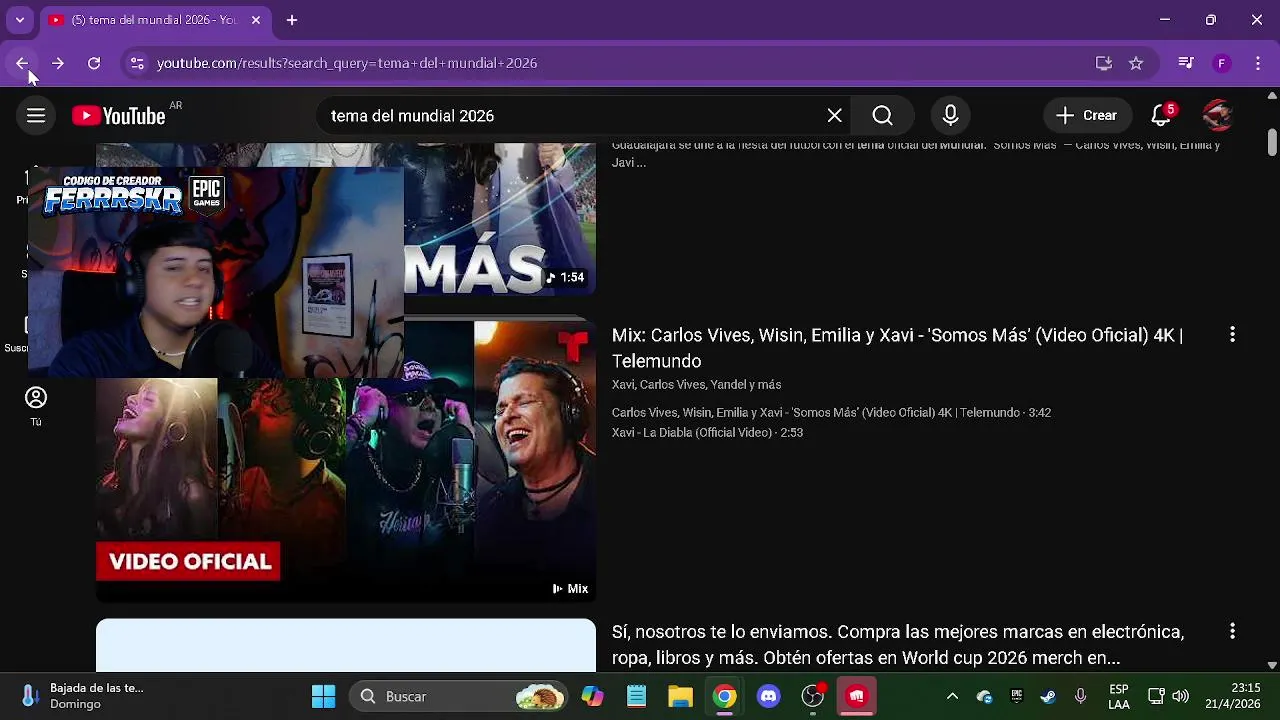Click 'Xavi - La Diabla (Official Video)' entry
1280x720 pixels.
(x=707, y=433)
